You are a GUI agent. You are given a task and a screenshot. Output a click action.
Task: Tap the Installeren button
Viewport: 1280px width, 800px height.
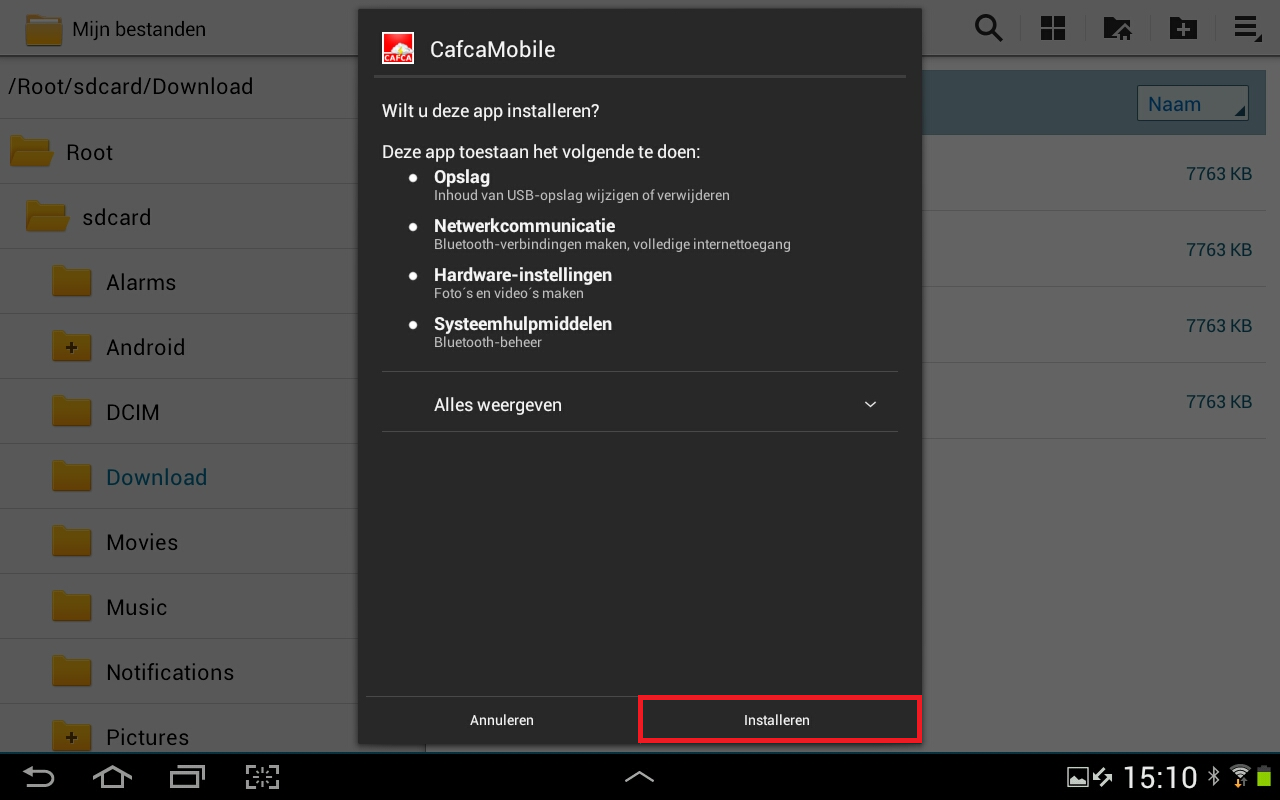pos(778,720)
